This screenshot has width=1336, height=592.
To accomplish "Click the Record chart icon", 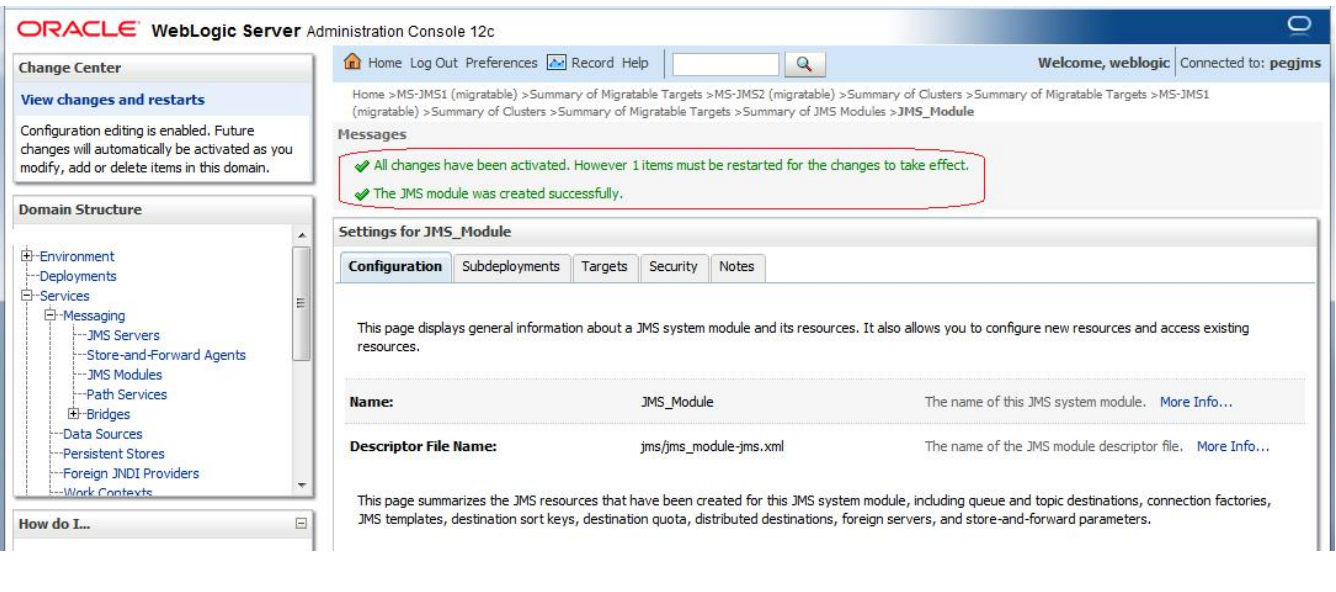I will click(557, 63).
